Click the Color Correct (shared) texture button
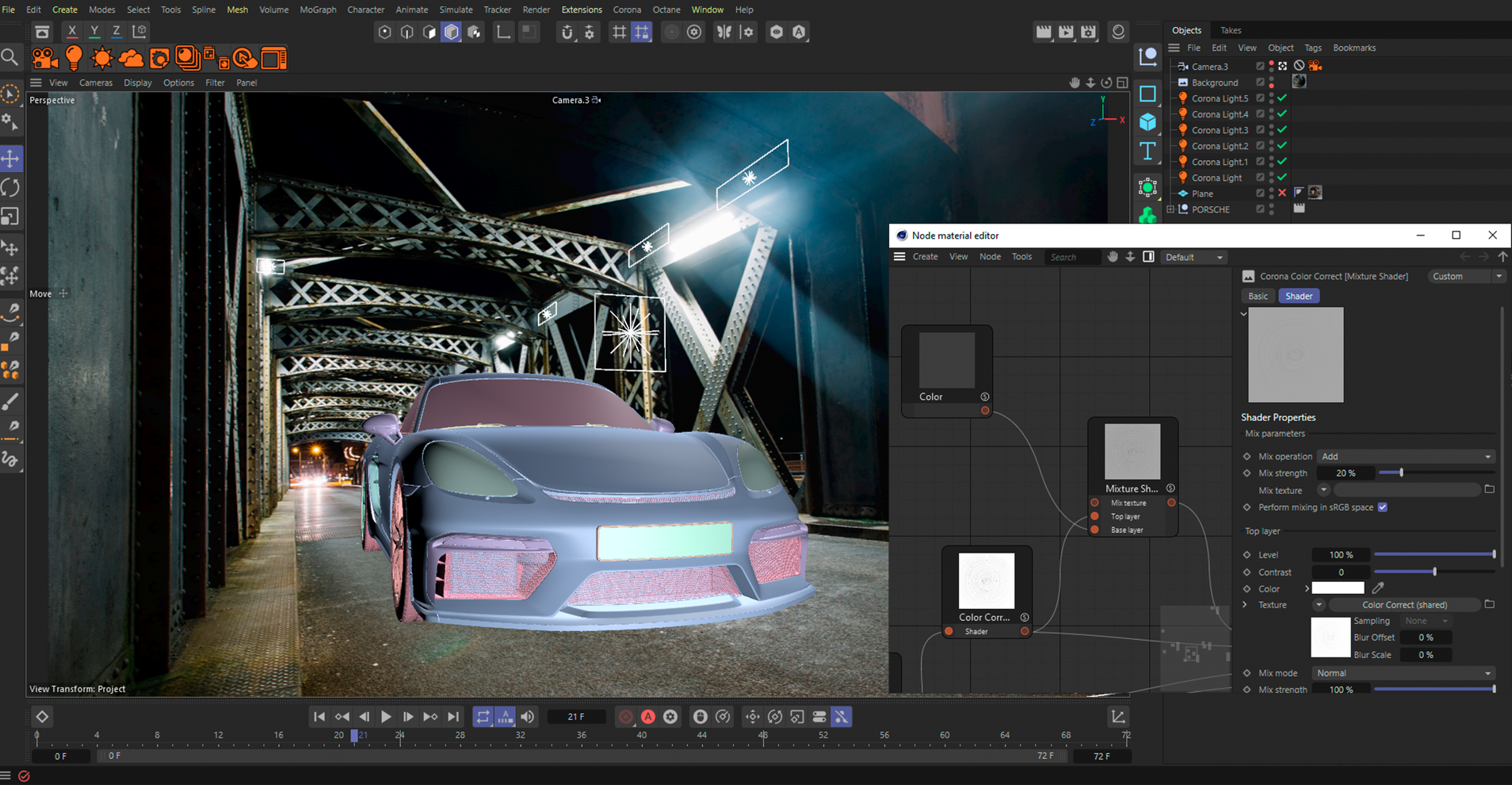1512x785 pixels. (x=1404, y=605)
